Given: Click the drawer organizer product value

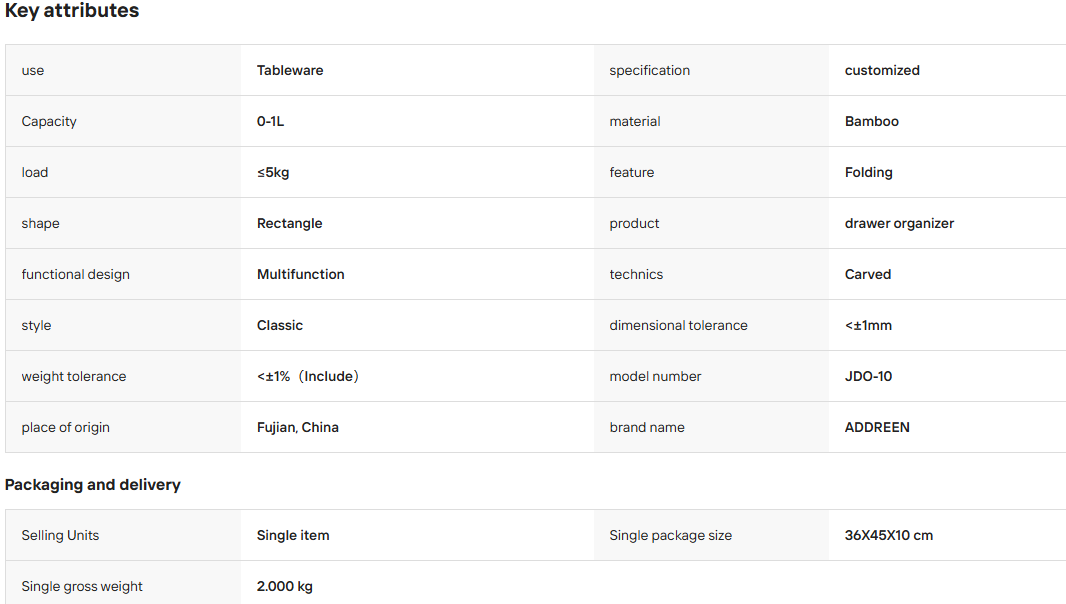Looking at the screenshot, I should pyautogui.click(x=899, y=223).
